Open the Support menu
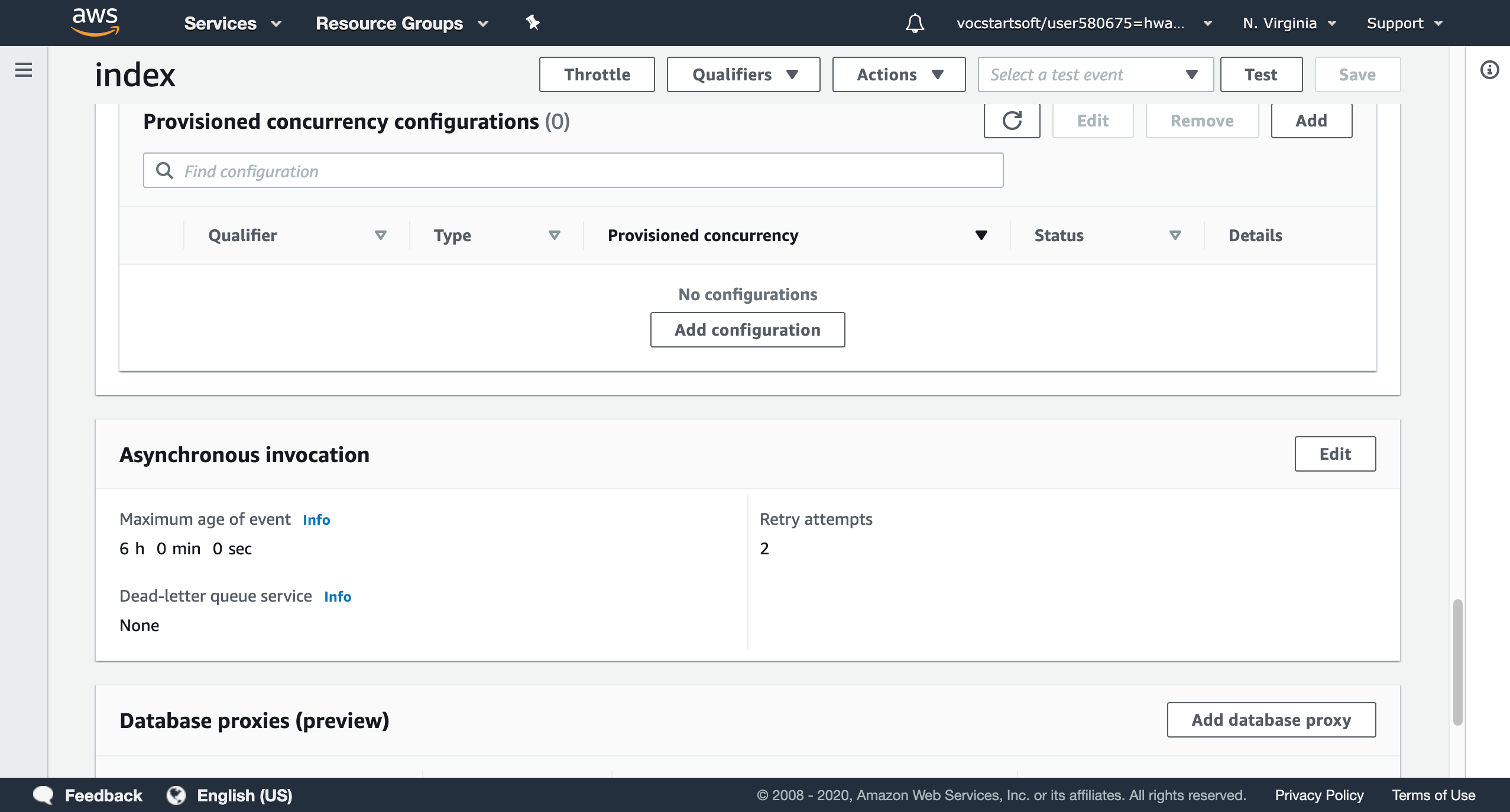The image size is (1510, 812). 1405,23
